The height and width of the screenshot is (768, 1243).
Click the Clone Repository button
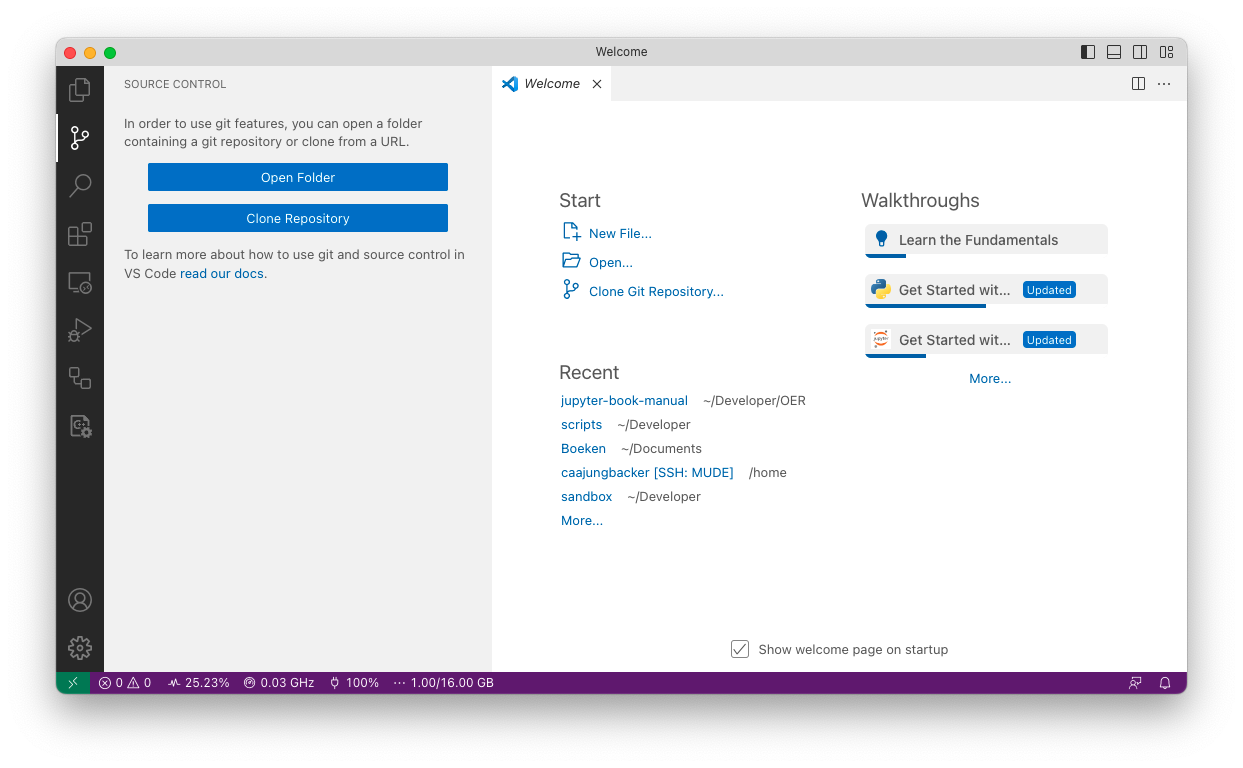297,218
